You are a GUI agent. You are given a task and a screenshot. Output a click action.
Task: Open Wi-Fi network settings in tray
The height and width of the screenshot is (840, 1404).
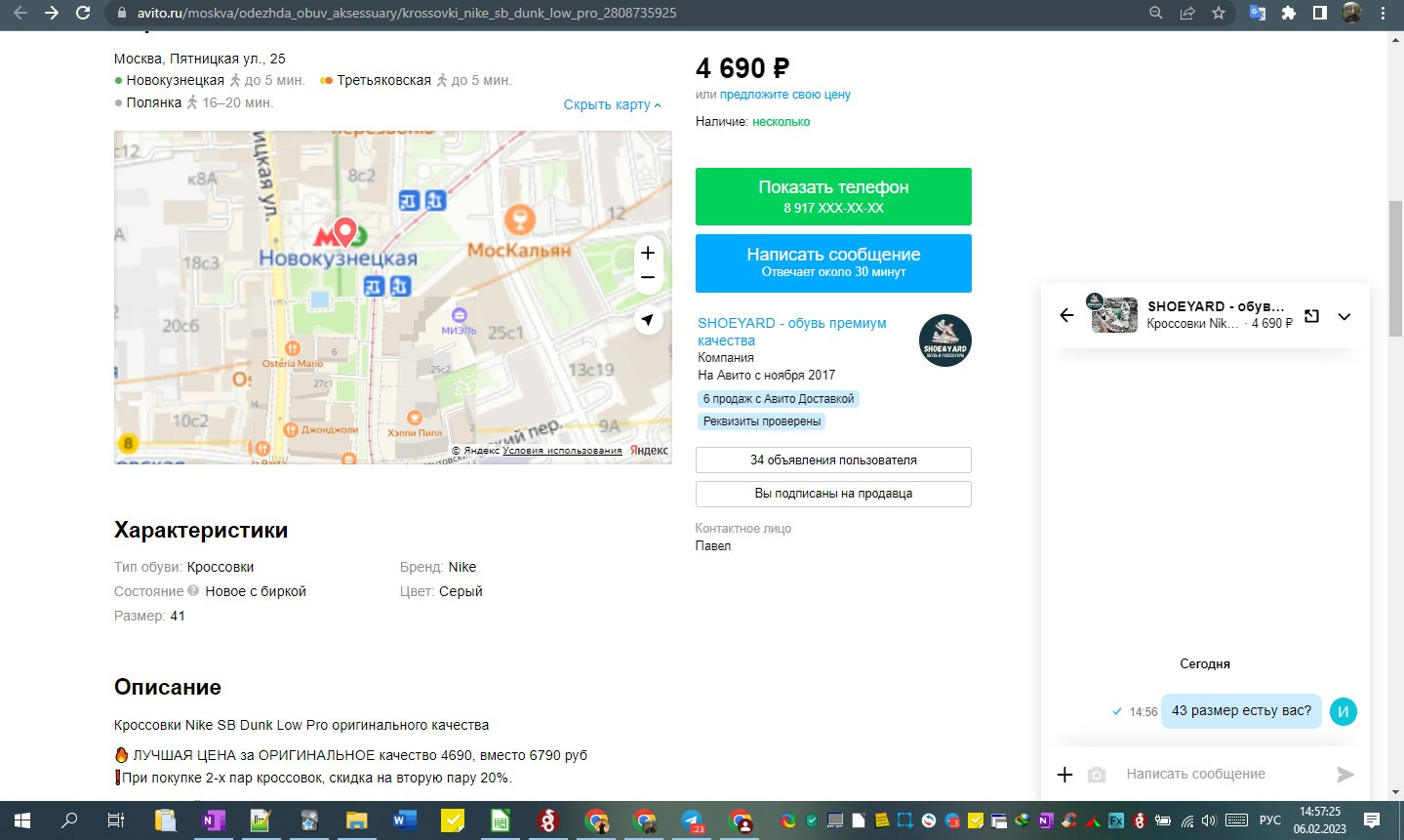(x=1187, y=820)
